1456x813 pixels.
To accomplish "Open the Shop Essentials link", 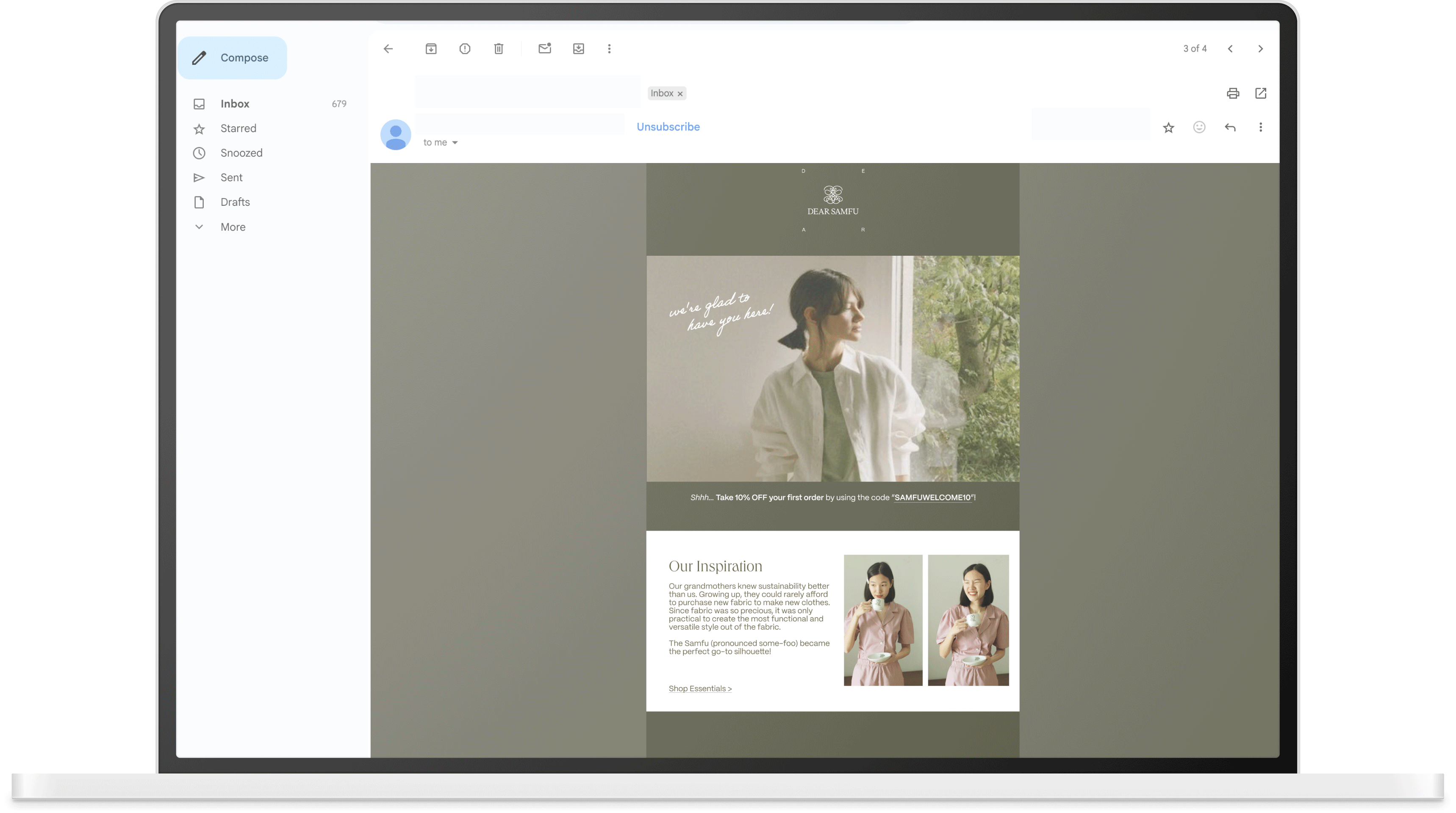I will pyautogui.click(x=700, y=688).
